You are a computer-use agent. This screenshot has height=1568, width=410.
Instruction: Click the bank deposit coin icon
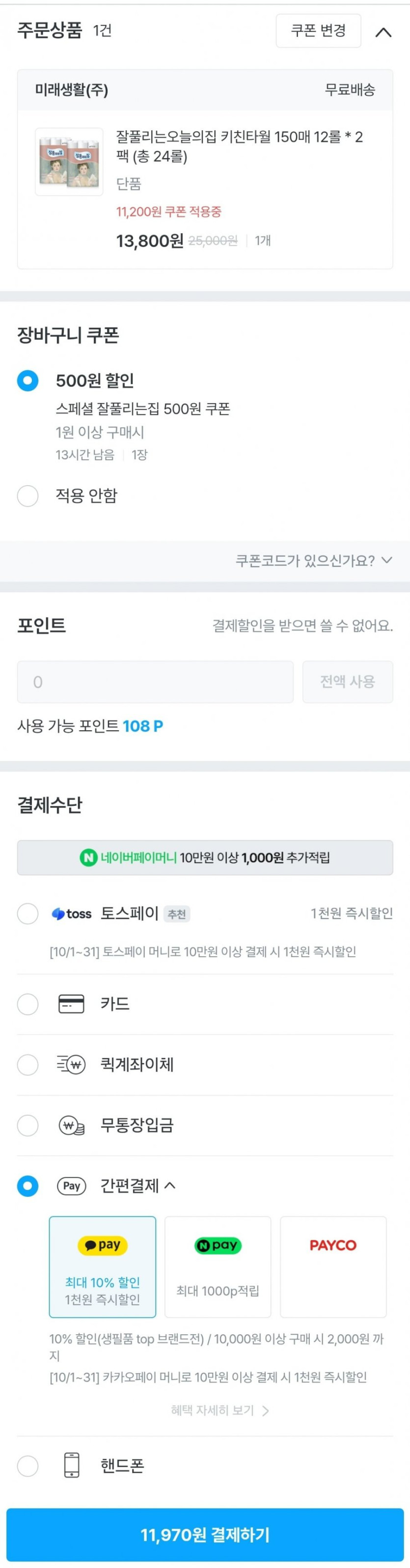[x=71, y=1126]
